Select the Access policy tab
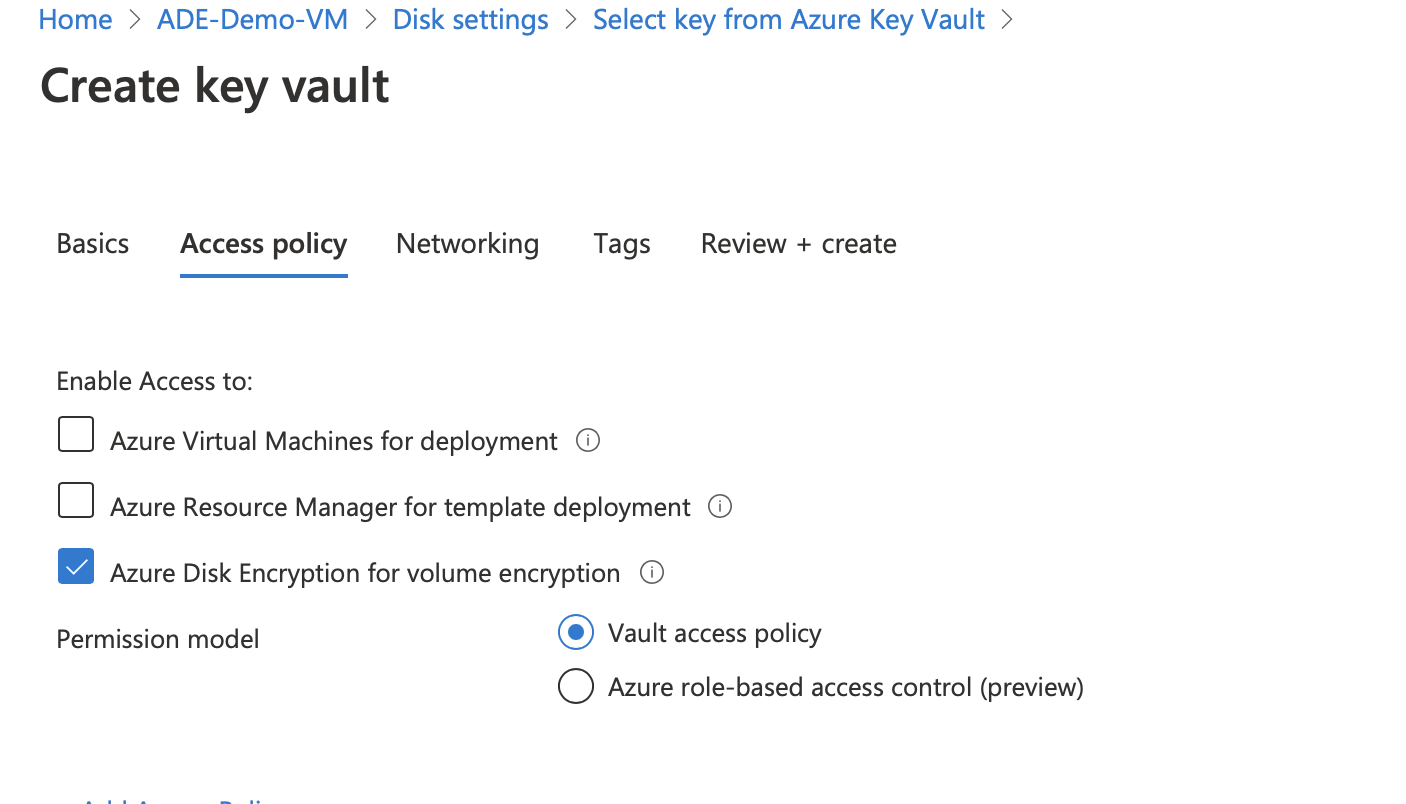Viewport: 1406px width, 804px height. (x=264, y=243)
